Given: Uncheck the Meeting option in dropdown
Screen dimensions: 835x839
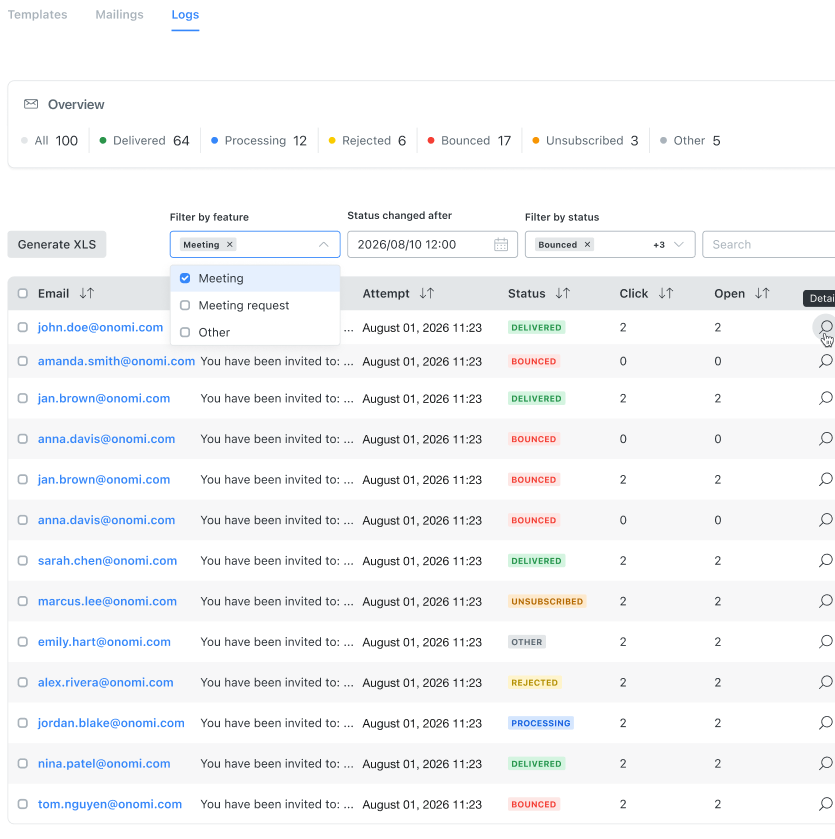Looking at the screenshot, I should 185,278.
